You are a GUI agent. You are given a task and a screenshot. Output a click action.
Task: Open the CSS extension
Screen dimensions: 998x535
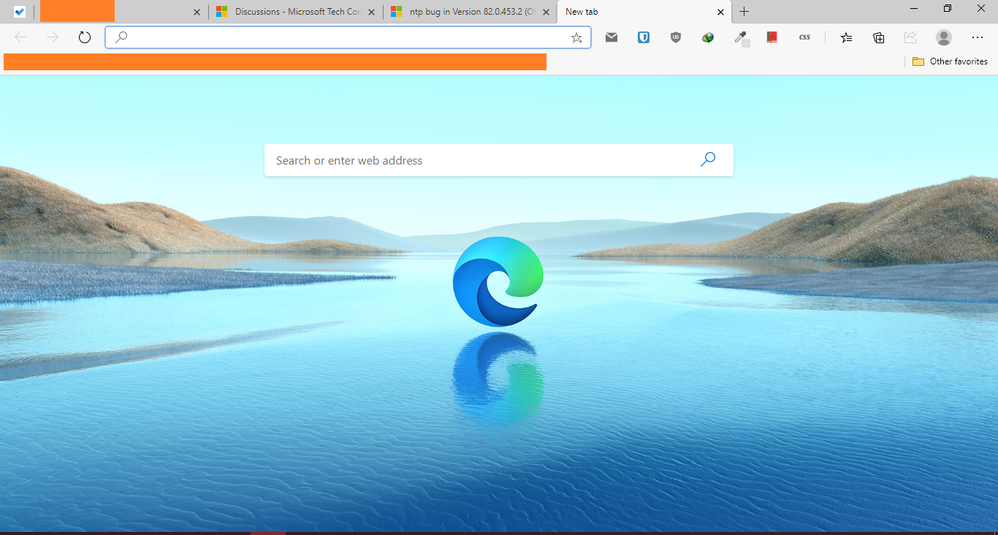pos(805,38)
